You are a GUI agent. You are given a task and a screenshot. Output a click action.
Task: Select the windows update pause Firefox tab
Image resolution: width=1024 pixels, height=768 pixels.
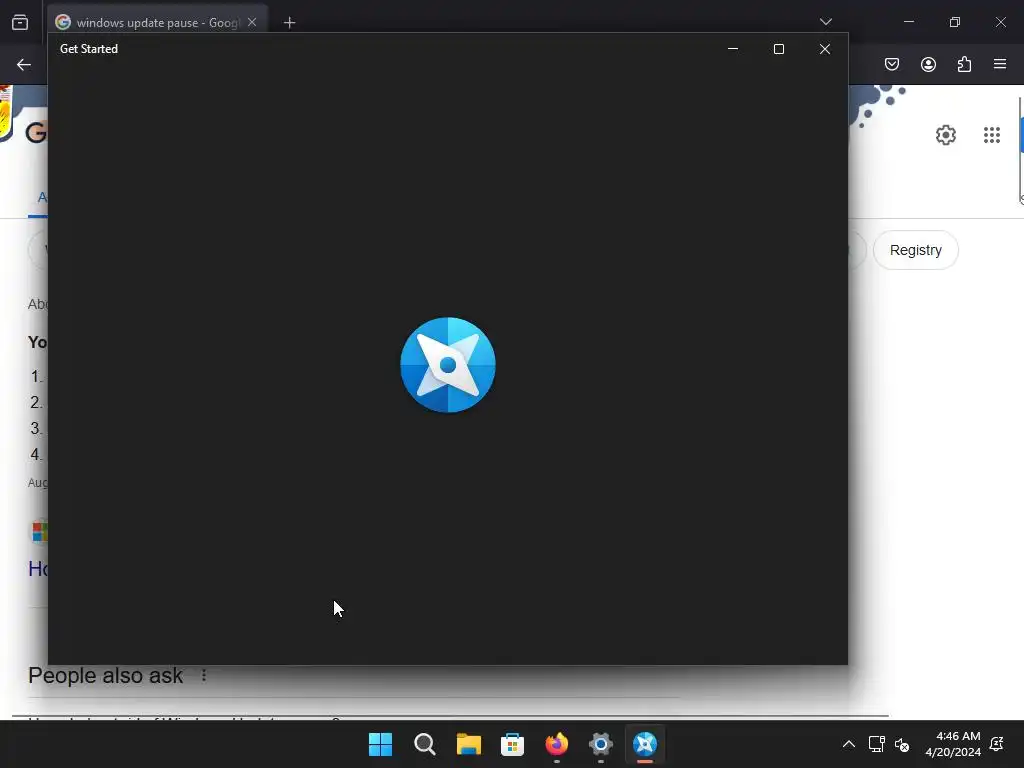157,22
